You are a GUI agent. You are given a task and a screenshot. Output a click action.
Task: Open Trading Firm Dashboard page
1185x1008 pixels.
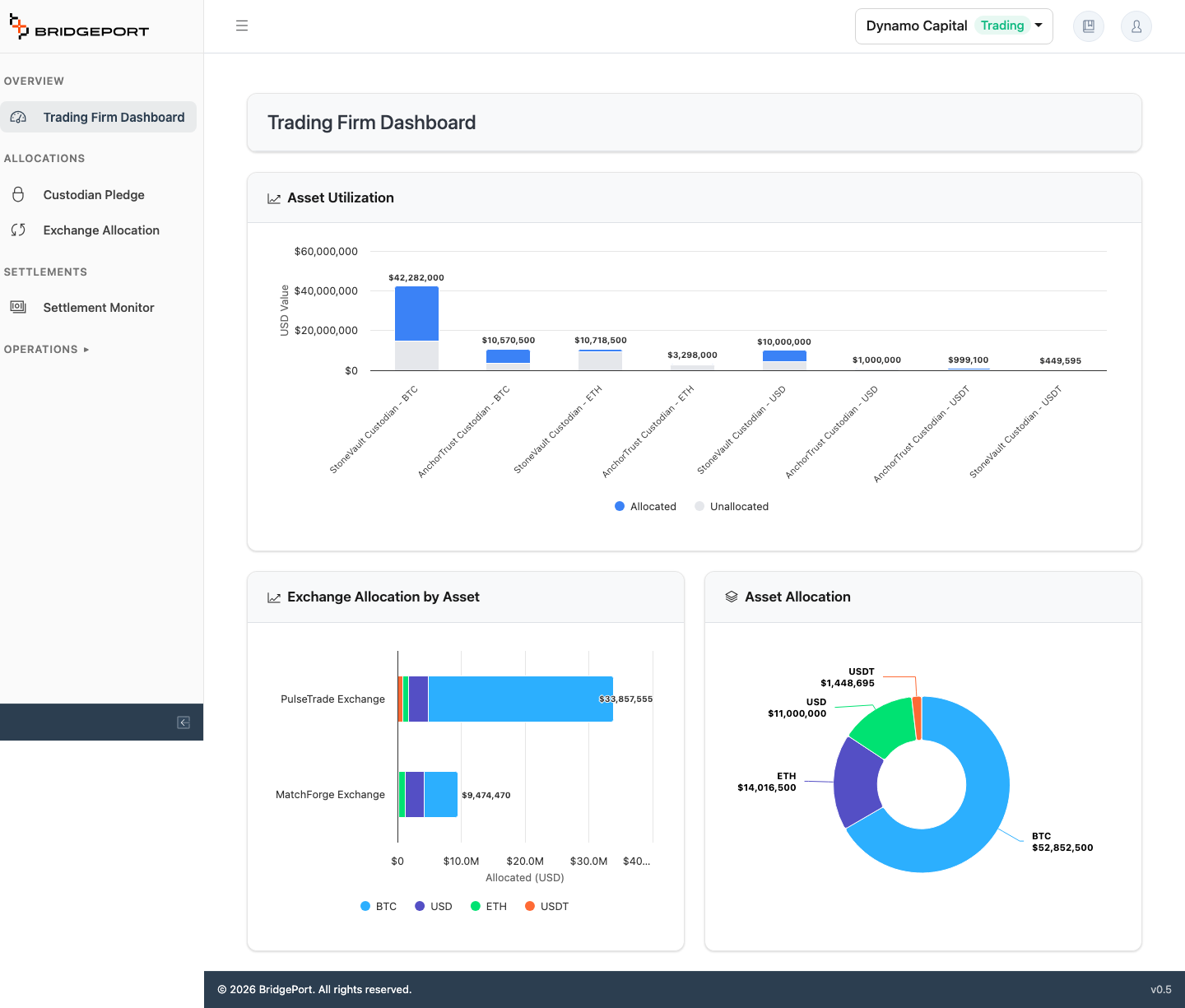pos(99,117)
